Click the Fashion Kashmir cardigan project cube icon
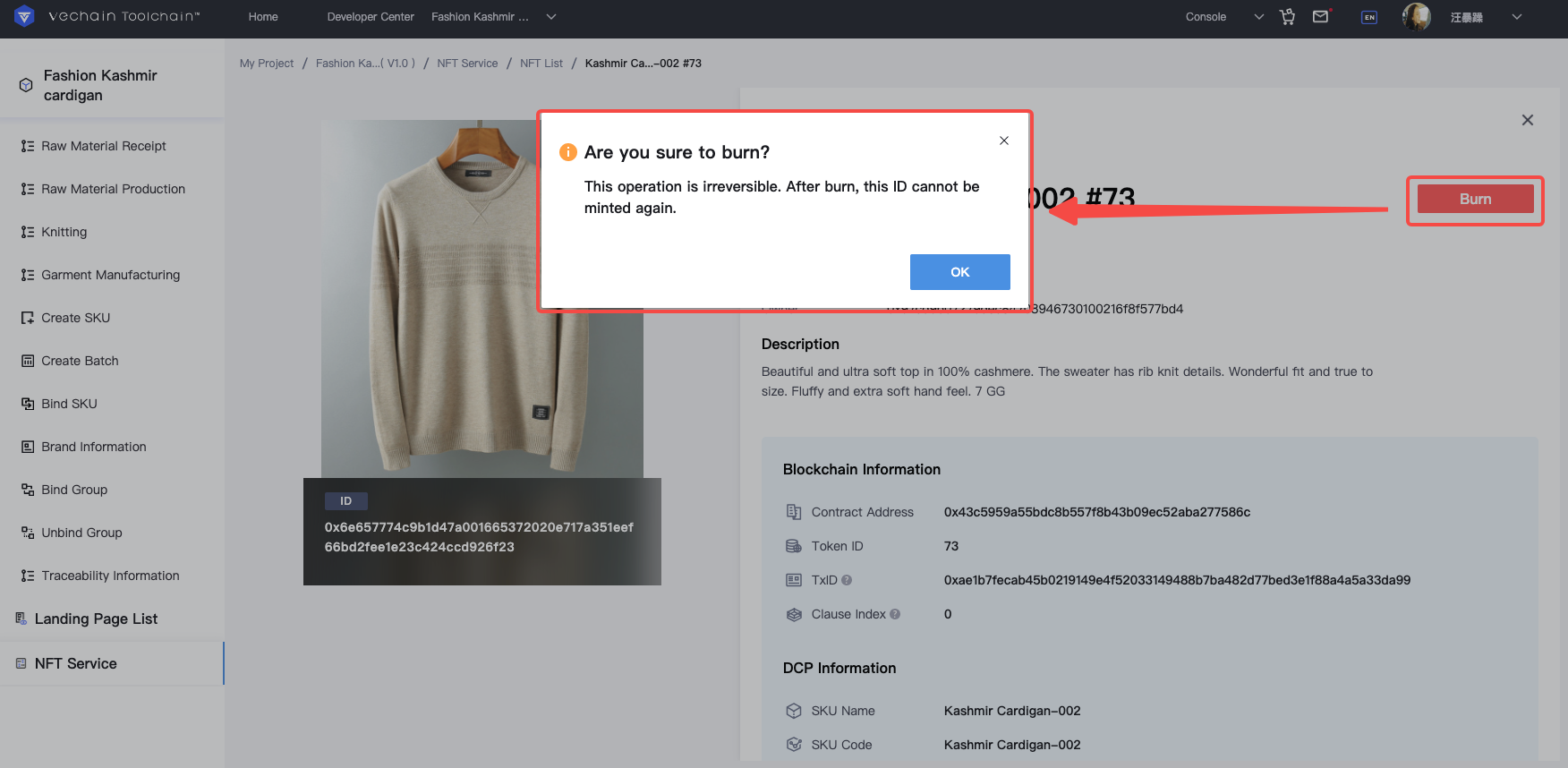 [x=26, y=85]
